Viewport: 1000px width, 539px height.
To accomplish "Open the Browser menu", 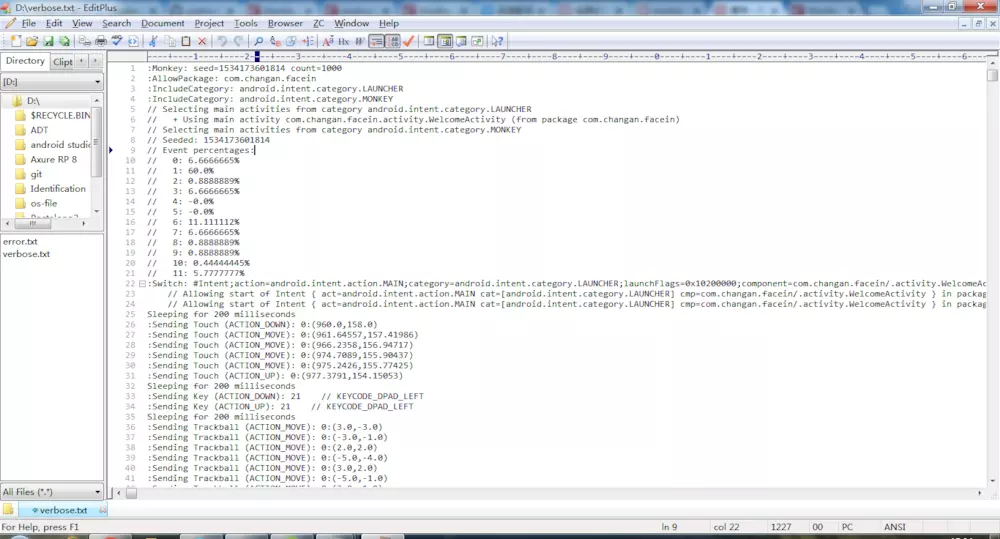I will click(x=285, y=23).
